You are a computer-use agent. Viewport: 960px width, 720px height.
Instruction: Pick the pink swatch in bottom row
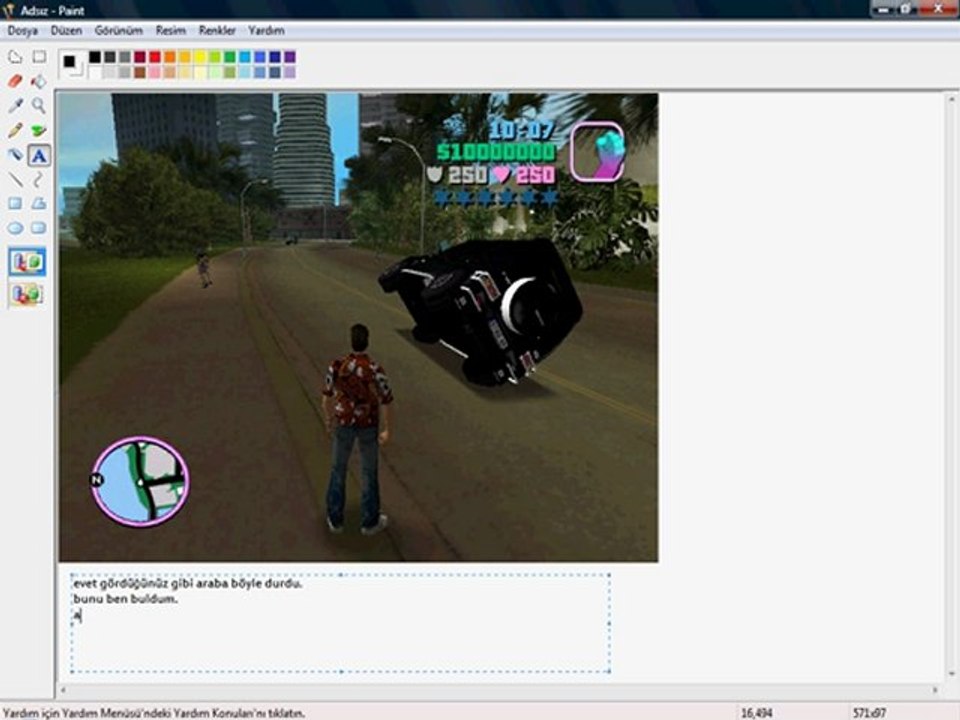(x=155, y=72)
